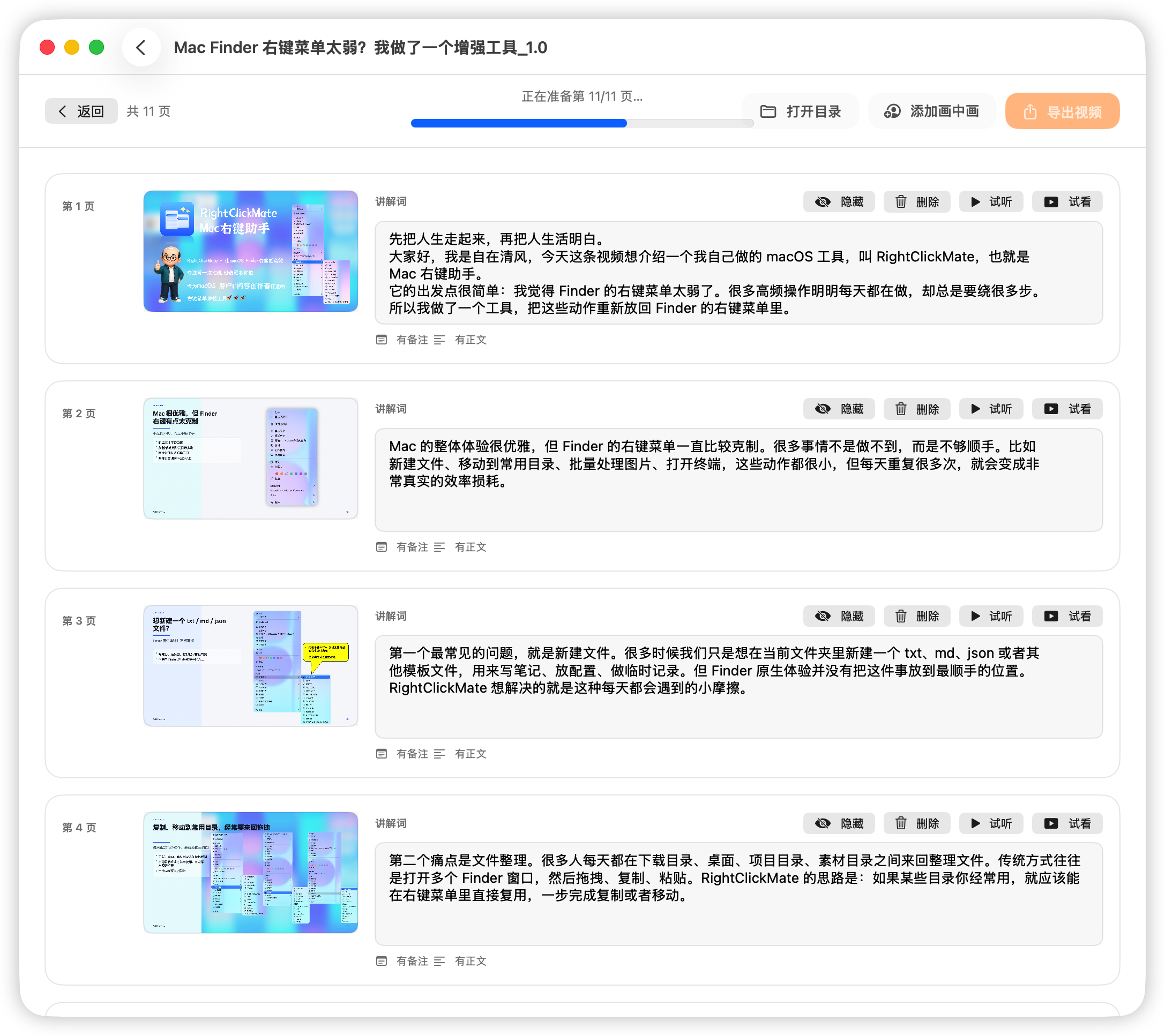The width and height of the screenshot is (1165, 1036).
Task: Hide page 2 with 隐藏
Action: [x=839, y=409]
